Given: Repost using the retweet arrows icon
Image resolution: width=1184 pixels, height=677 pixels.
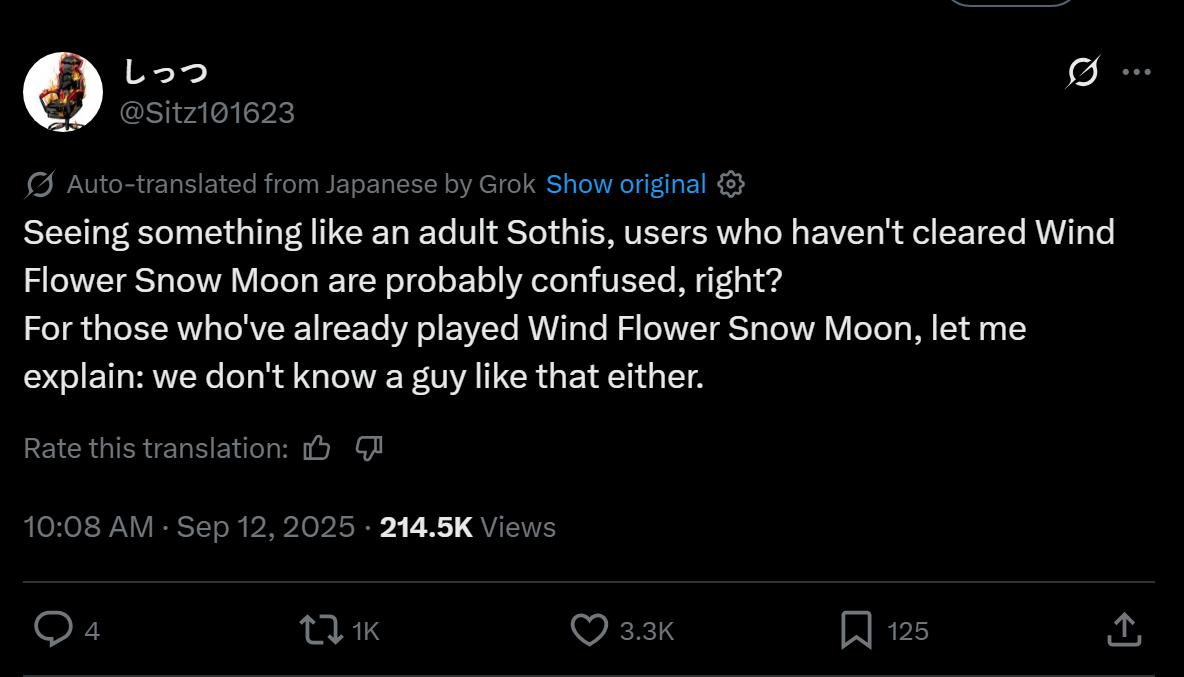Looking at the screenshot, I should point(320,630).
